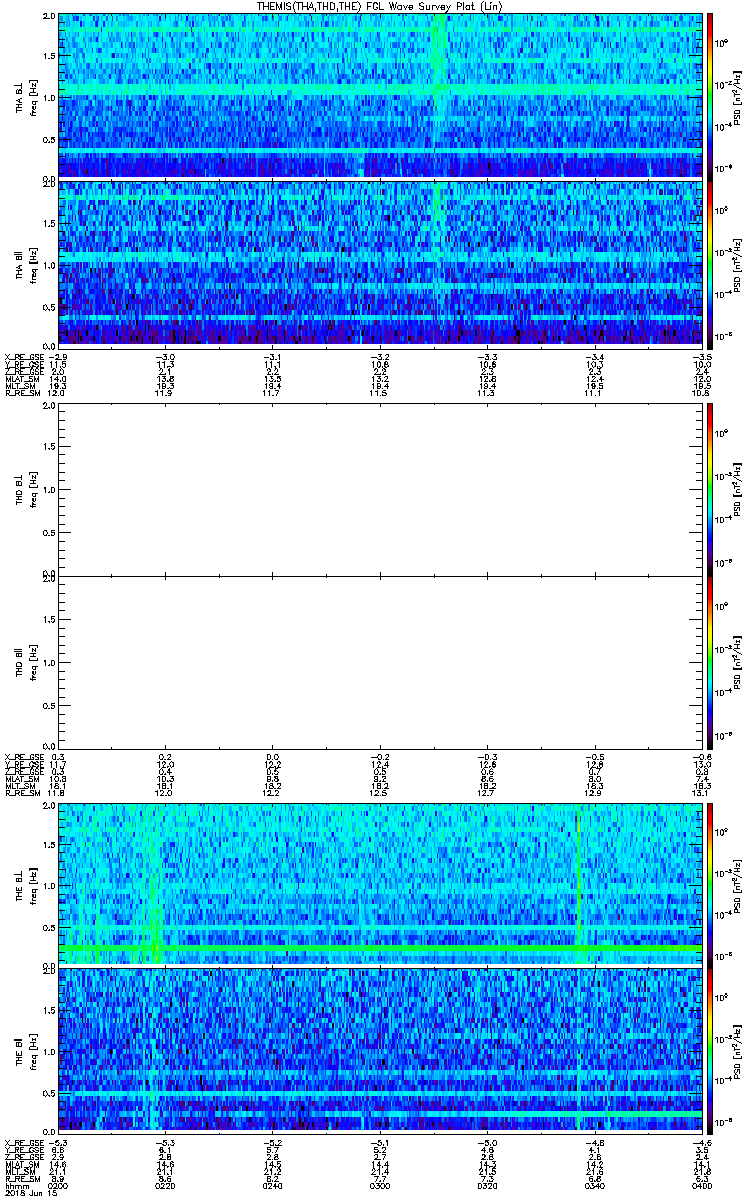Click the THE B-parallel PSD units label
This screenshot has width=750, height=1200.
pos(737,1050)
